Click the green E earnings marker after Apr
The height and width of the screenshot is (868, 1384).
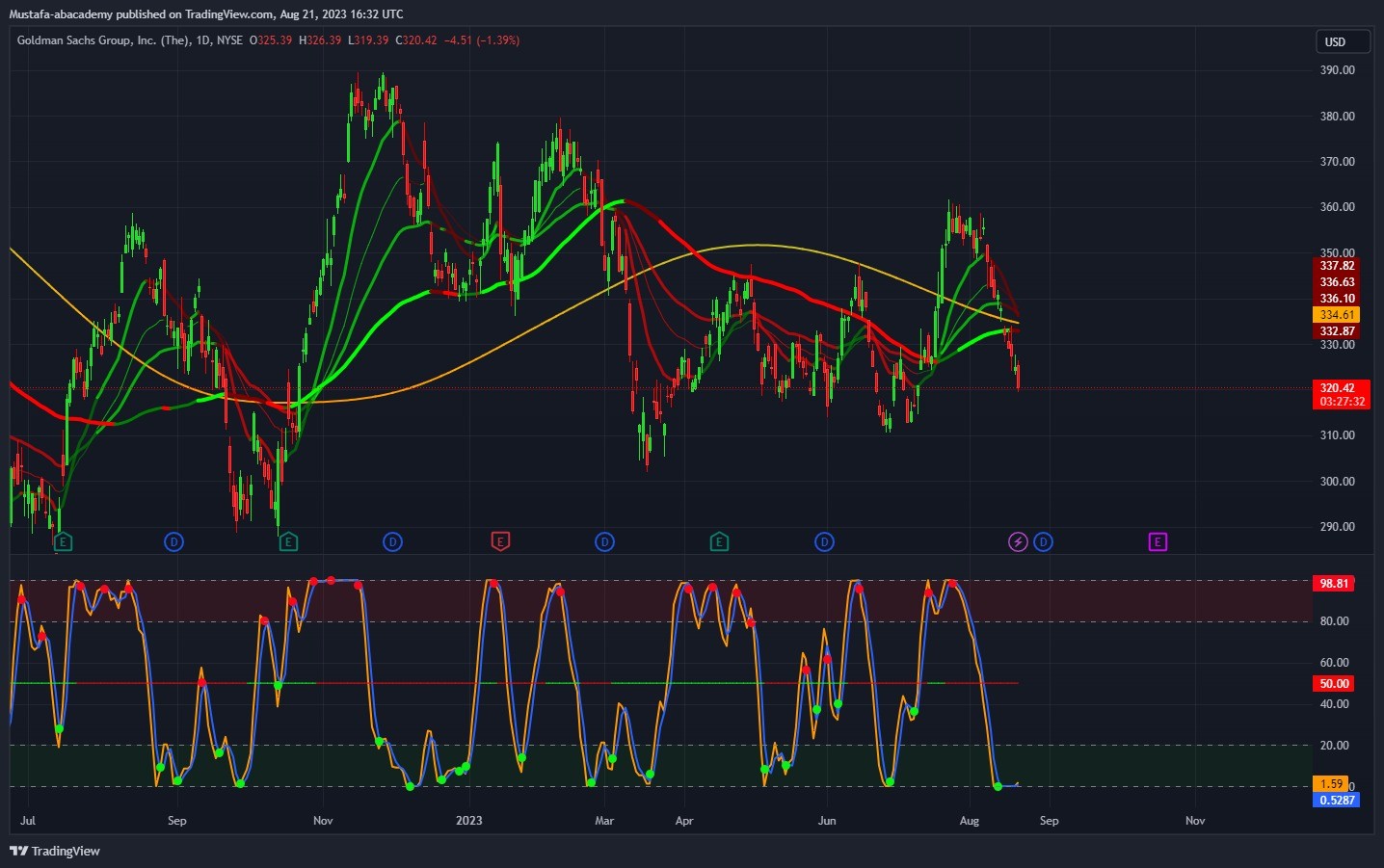719,542
